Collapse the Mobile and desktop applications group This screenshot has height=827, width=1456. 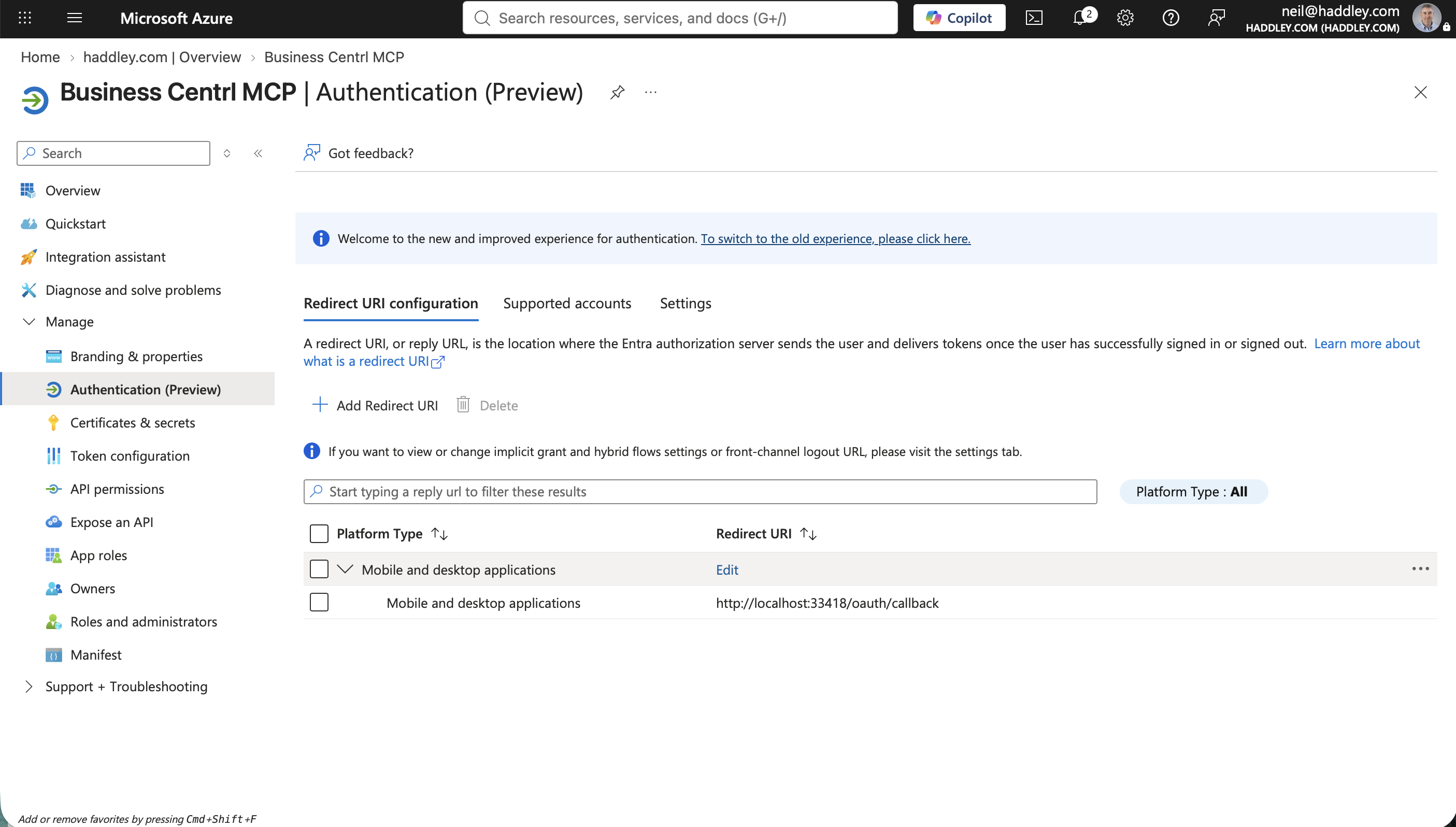(345, 569)
